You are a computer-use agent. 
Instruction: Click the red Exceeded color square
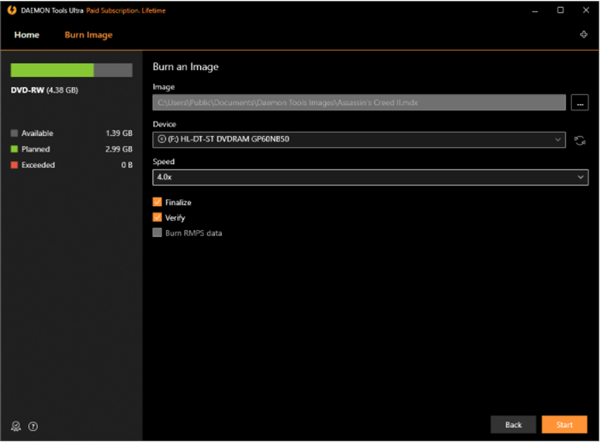(x=14, y=165)
